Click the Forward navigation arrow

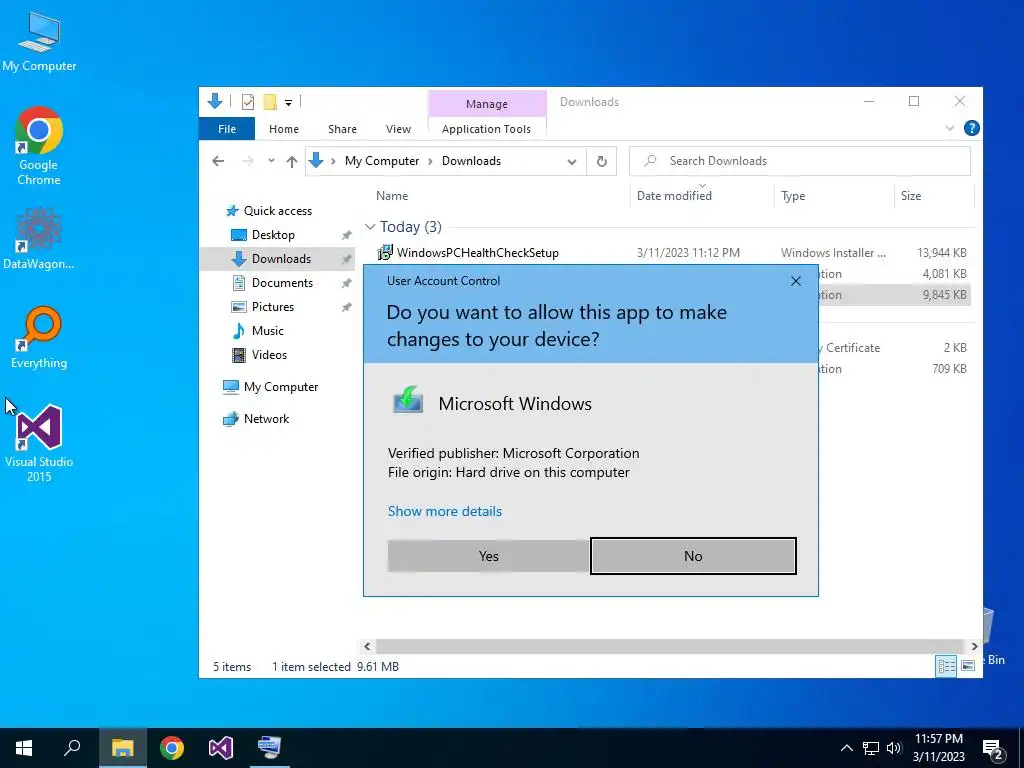tap(248, 161)
